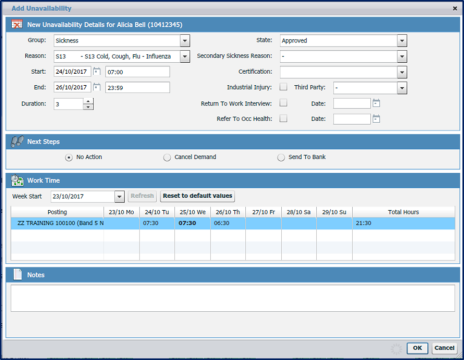The image size is (464, 360).
Task: Expand the Secondary Sickness Reason dropdown
Action: [402, 56]
